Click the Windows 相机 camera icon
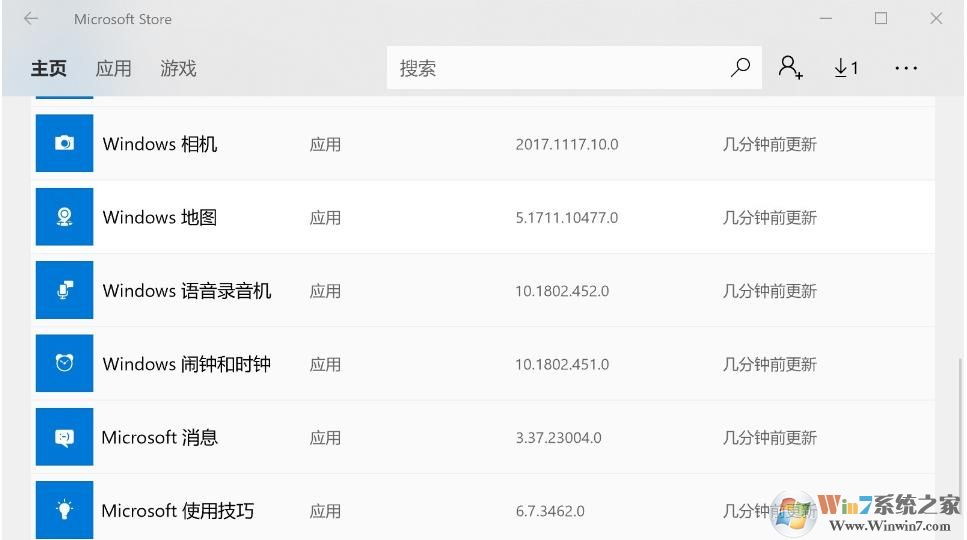 pos(64,143)
